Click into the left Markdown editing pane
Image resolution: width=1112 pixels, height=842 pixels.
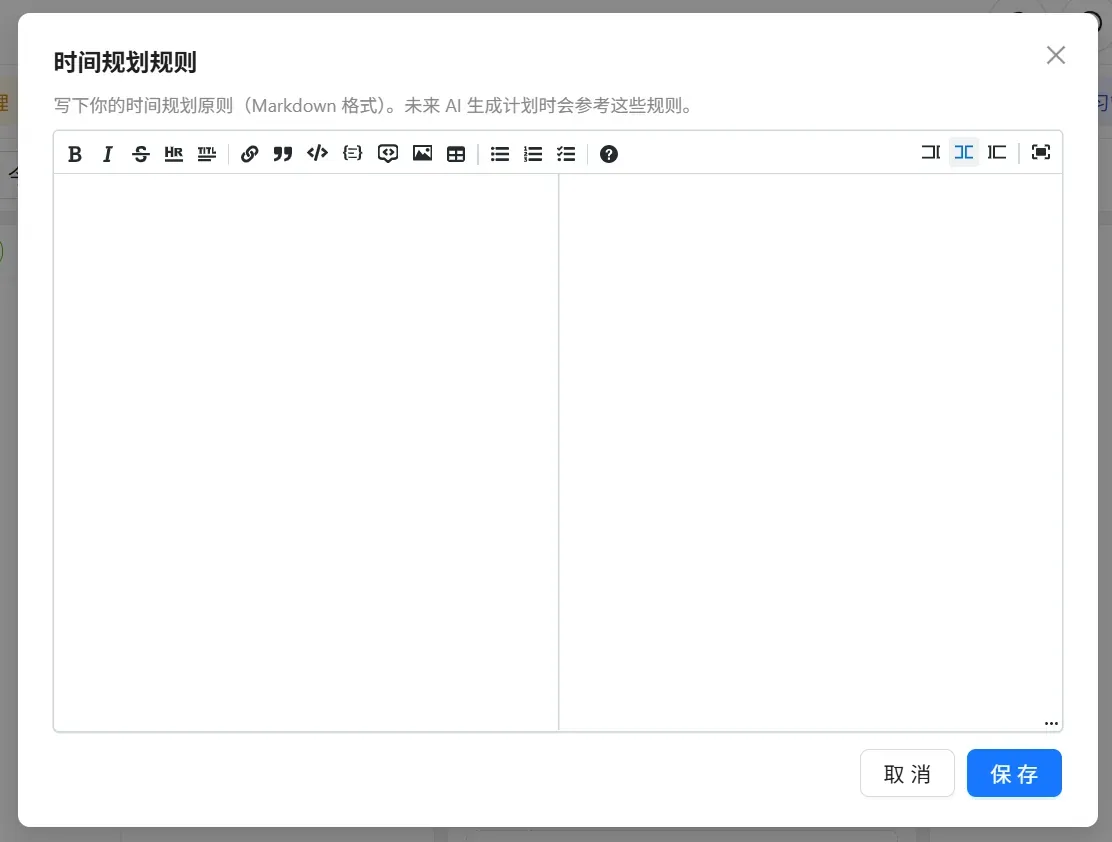[x=306, y=452]
